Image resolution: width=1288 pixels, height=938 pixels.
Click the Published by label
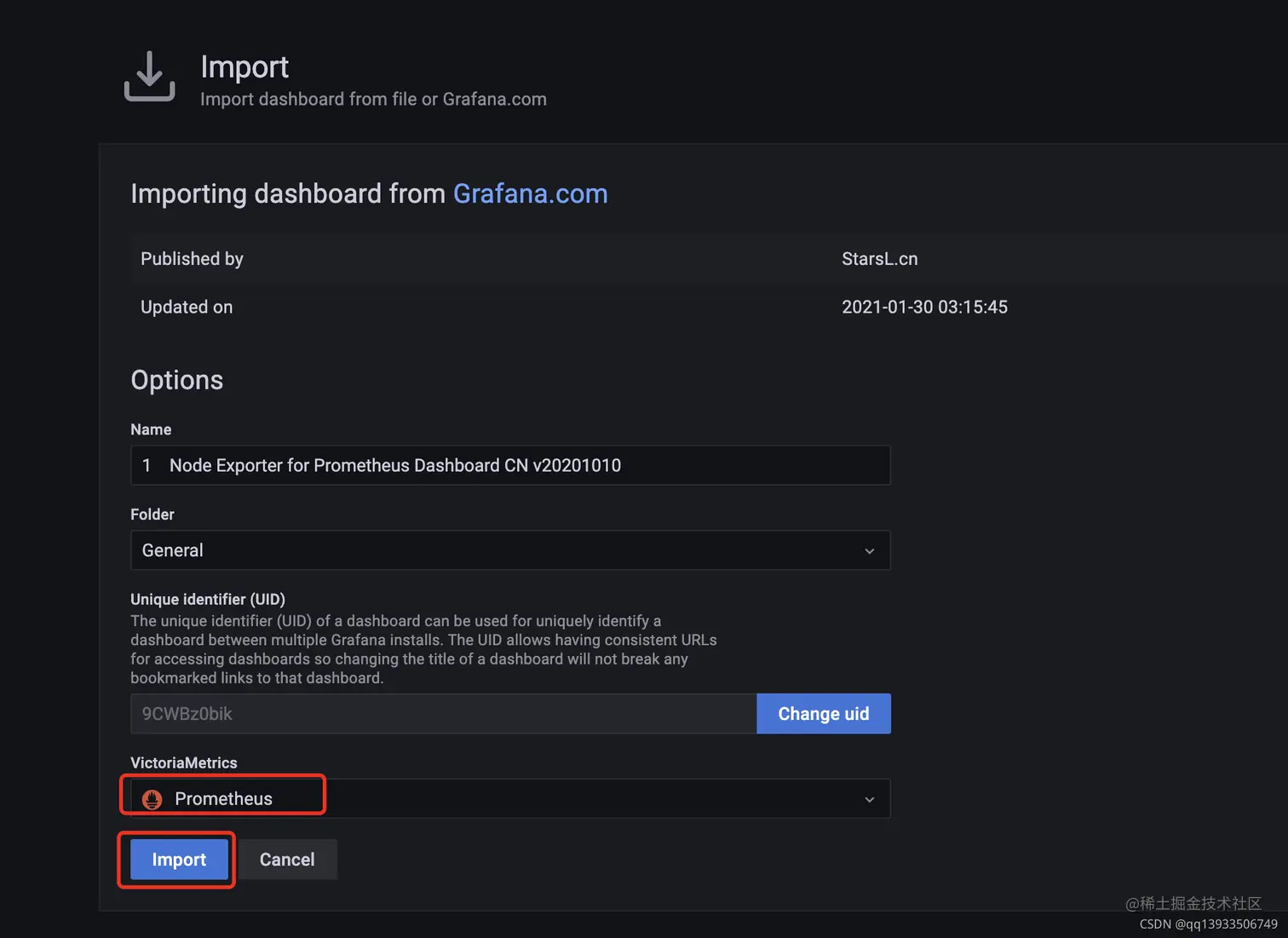(192, 259)
